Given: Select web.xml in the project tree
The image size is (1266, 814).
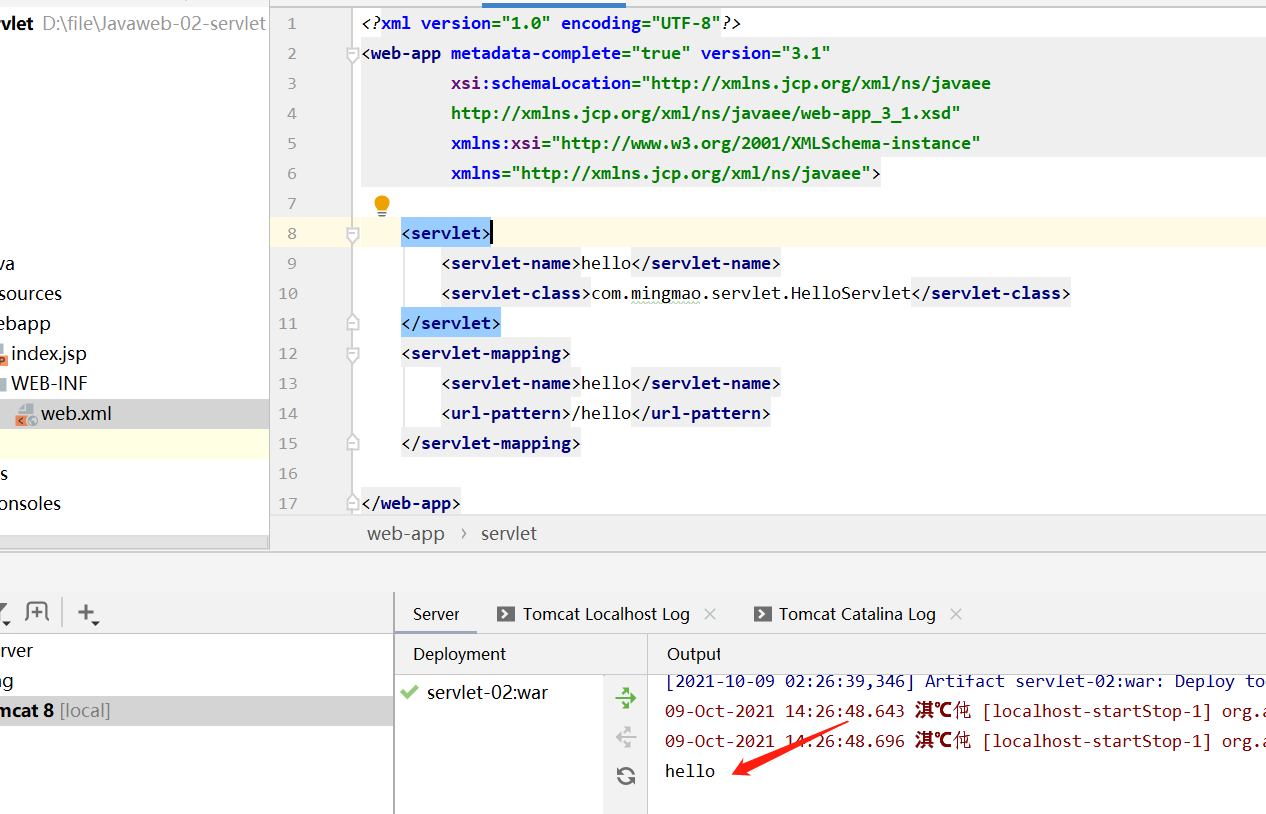Looking at the screenshot, I should (76, 414).
